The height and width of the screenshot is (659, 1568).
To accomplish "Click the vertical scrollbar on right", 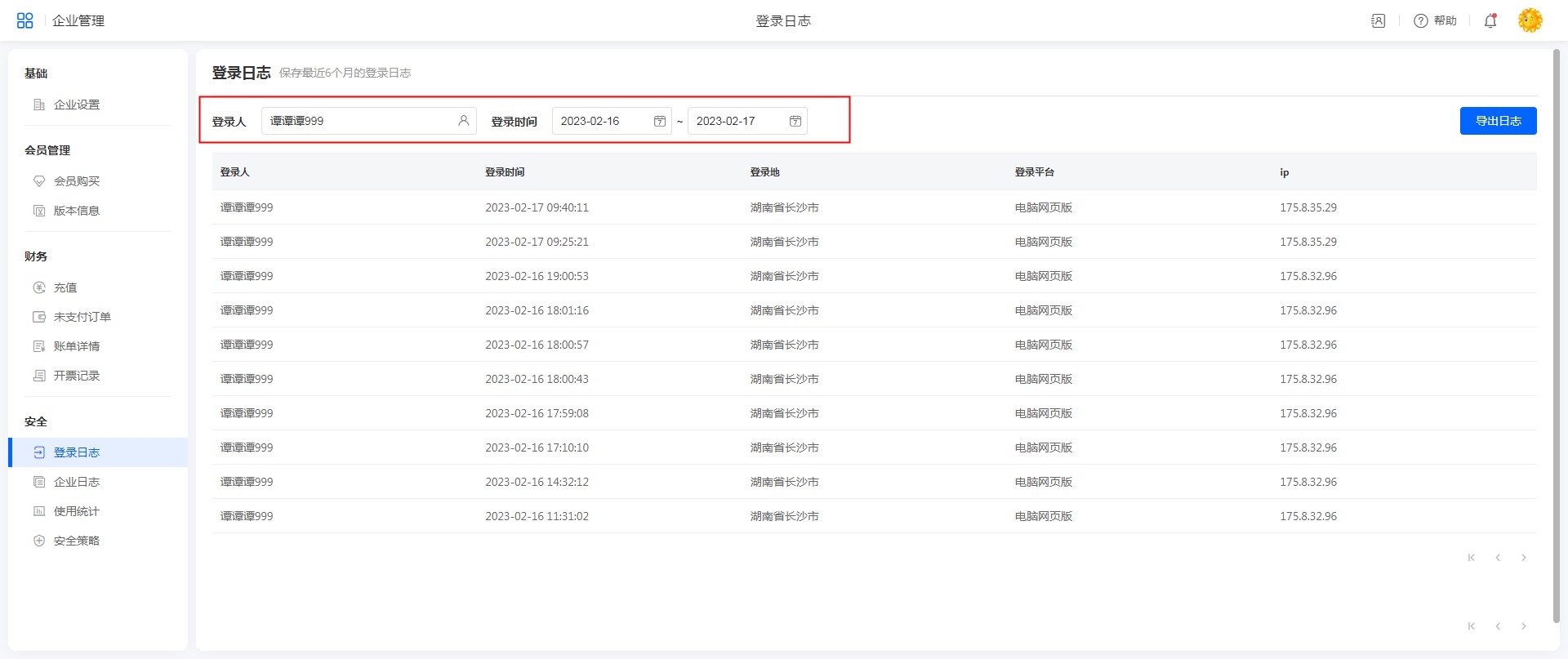I will (1556, 327).
